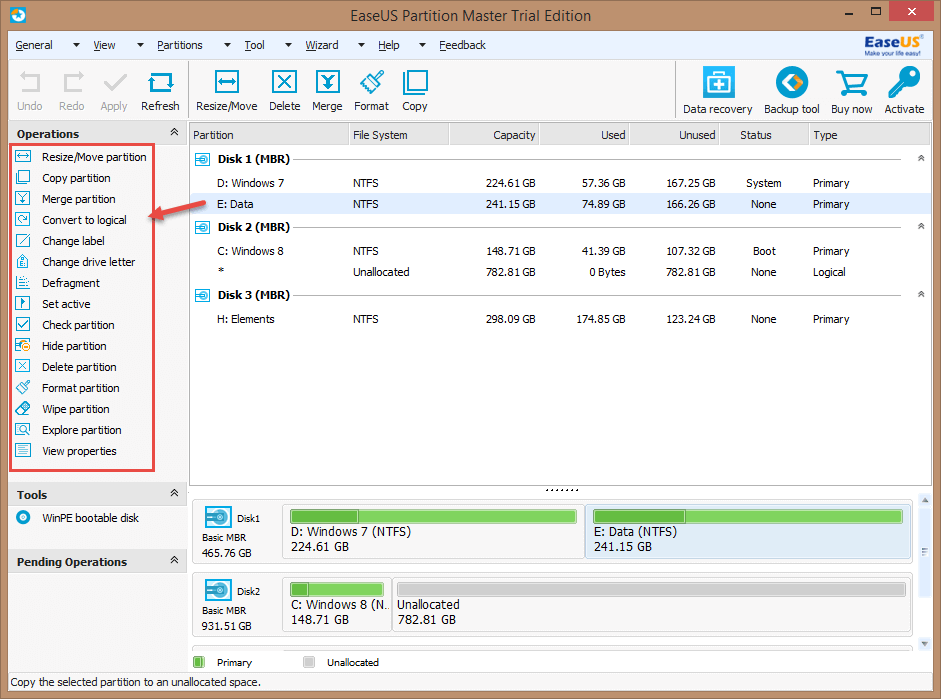Open the Help menu
This screenshot has height=699, width=941.
(x=388, y=45)
